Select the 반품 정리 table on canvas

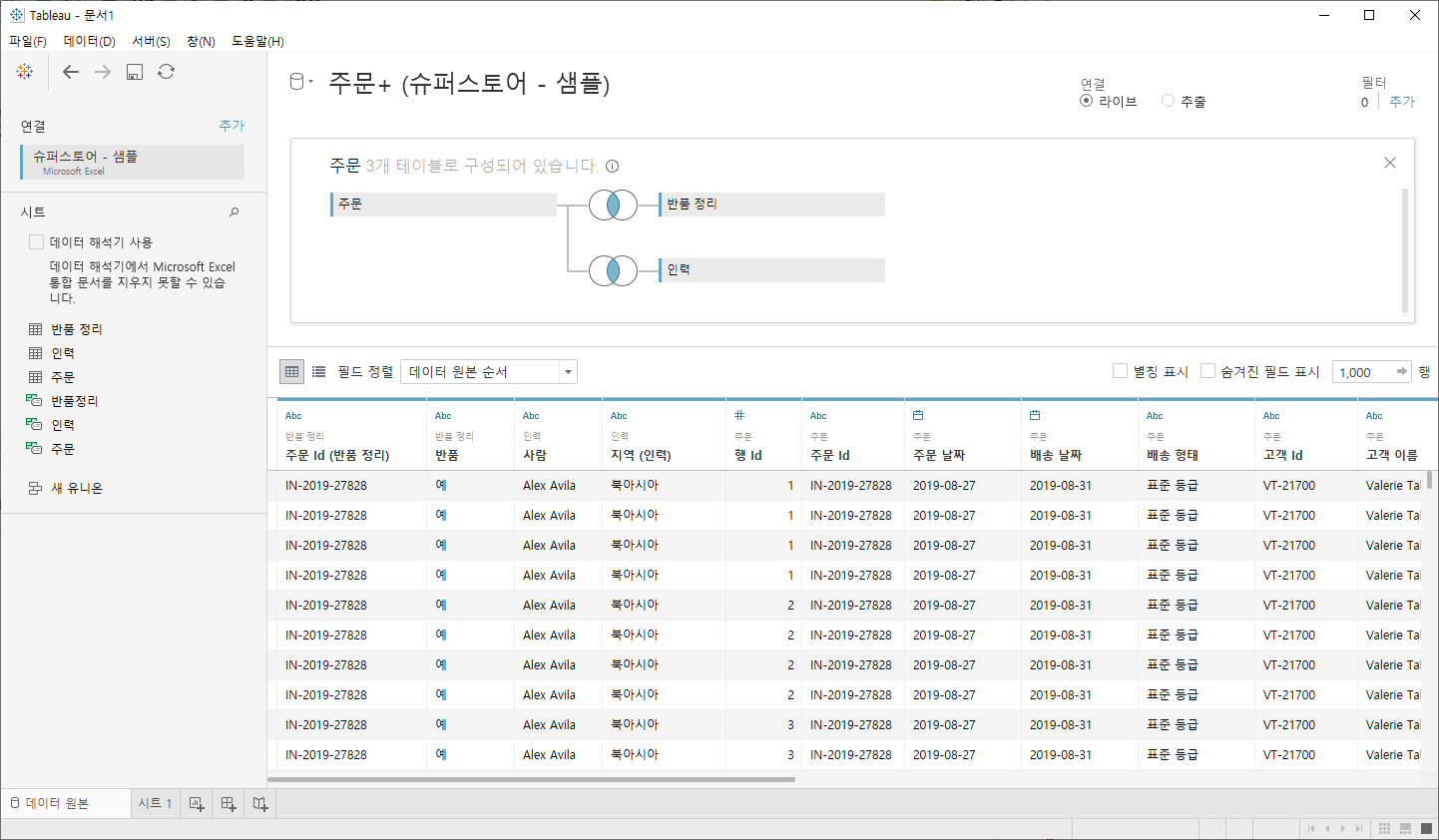tap(771, 205)
